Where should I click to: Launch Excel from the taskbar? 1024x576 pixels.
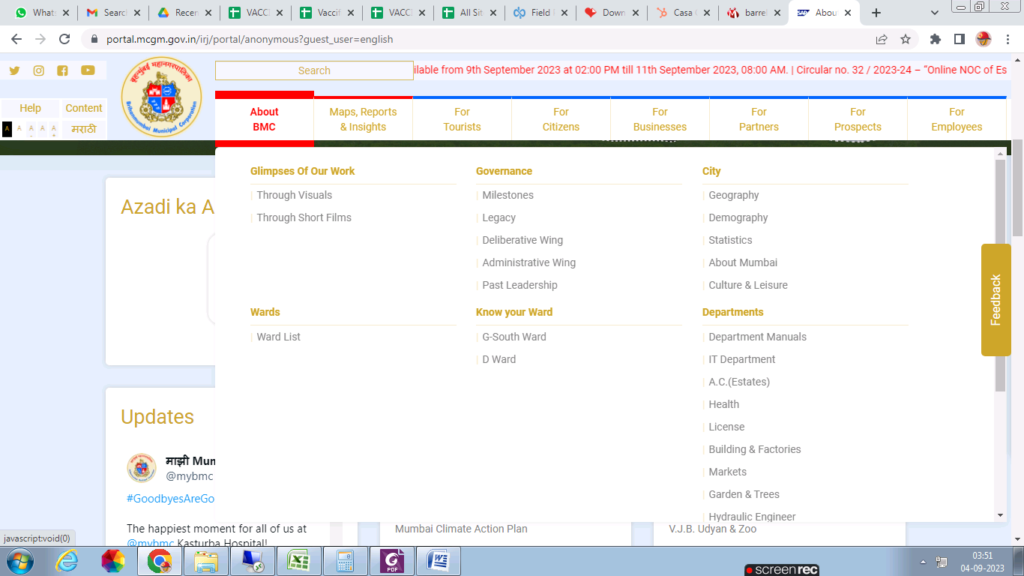[x=298, y=561]
